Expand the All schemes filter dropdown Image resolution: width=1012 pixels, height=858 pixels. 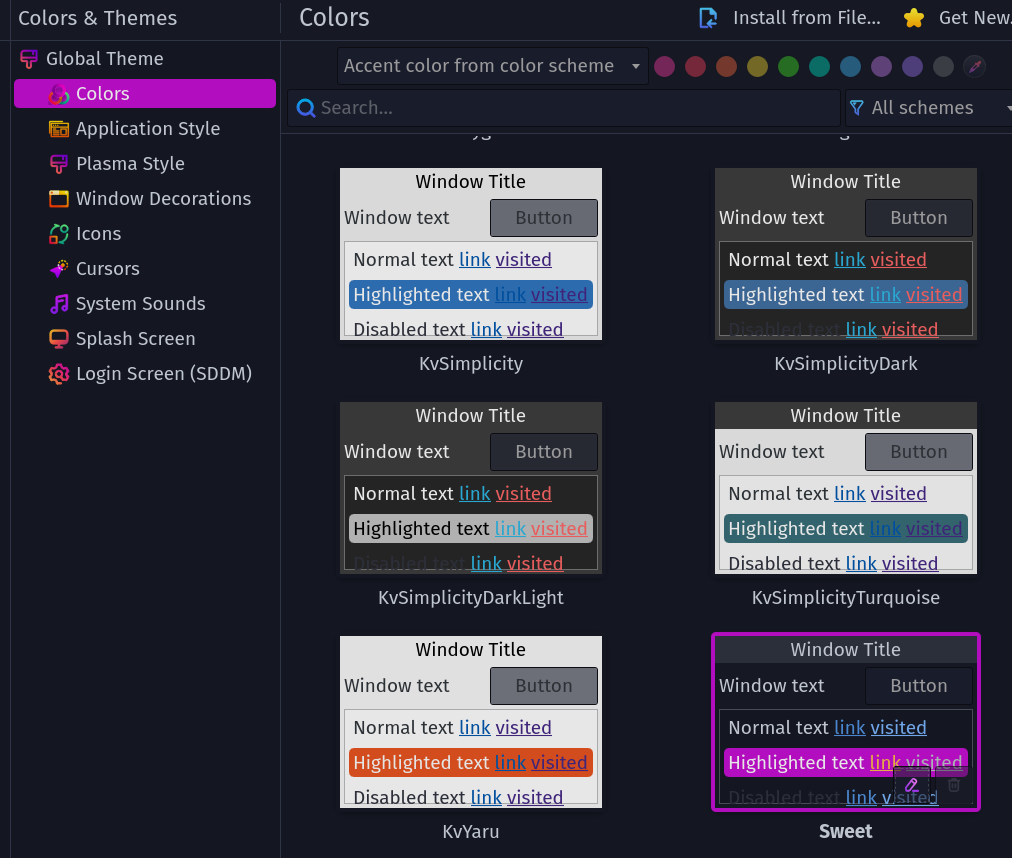[927, 108]
